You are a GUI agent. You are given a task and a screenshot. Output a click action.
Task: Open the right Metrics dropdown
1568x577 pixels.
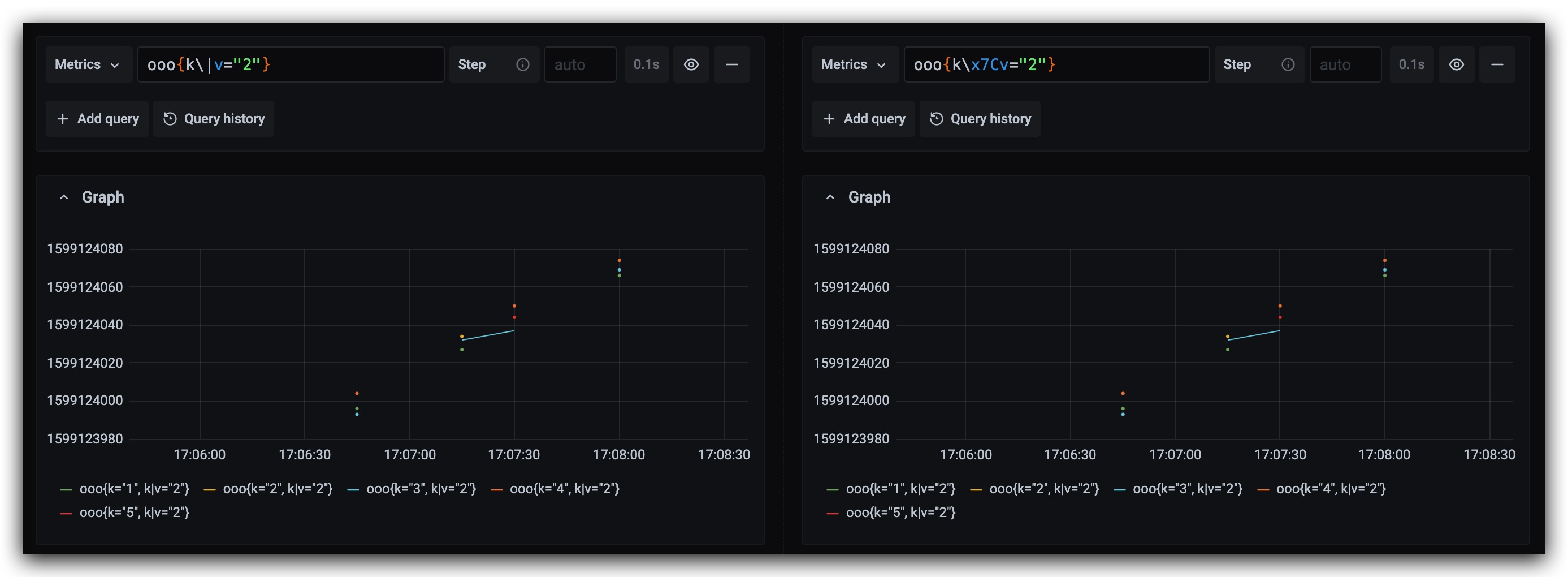[x=855, y=64]
